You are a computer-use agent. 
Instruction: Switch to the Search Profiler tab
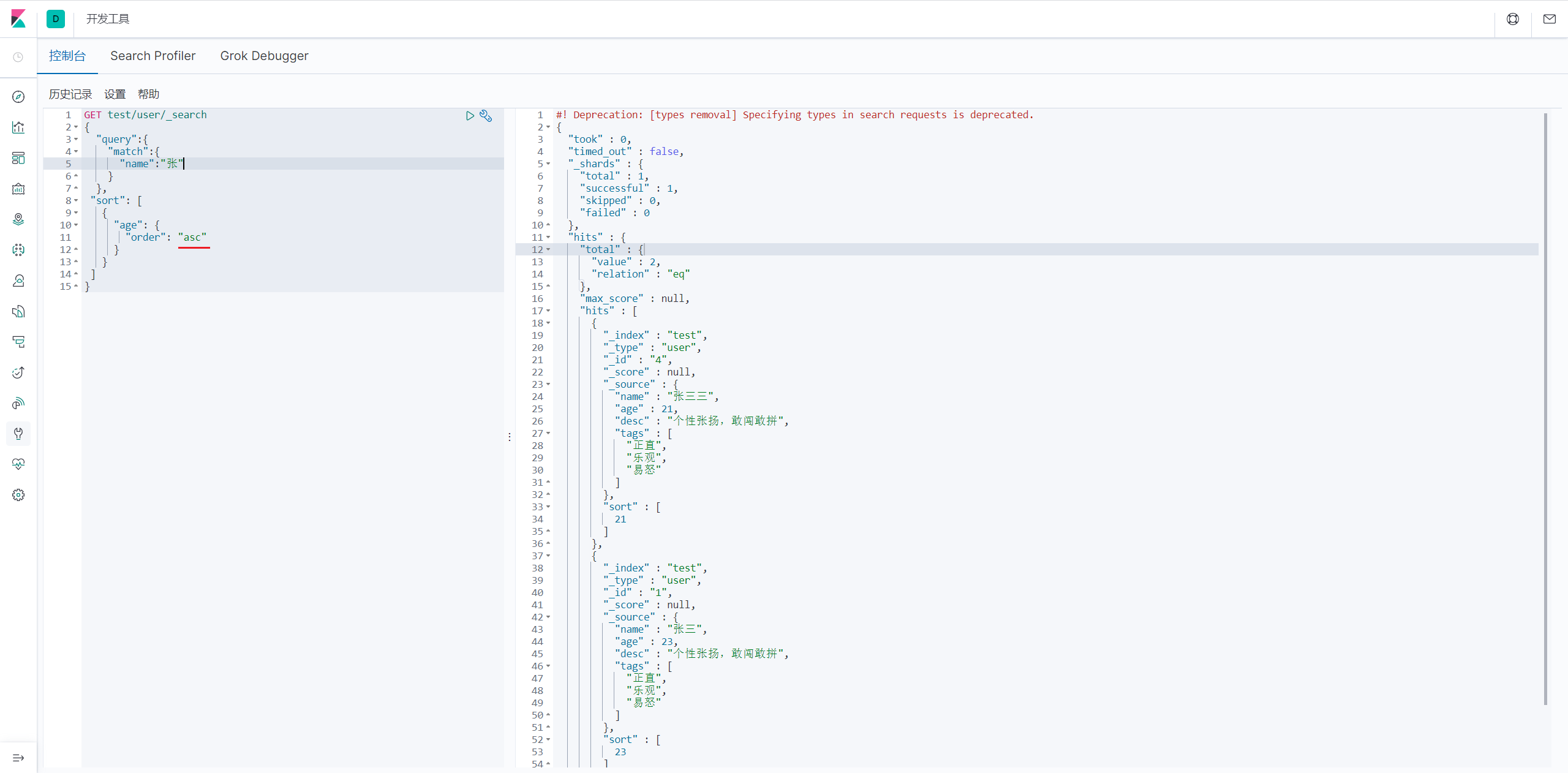coord(153,56)
